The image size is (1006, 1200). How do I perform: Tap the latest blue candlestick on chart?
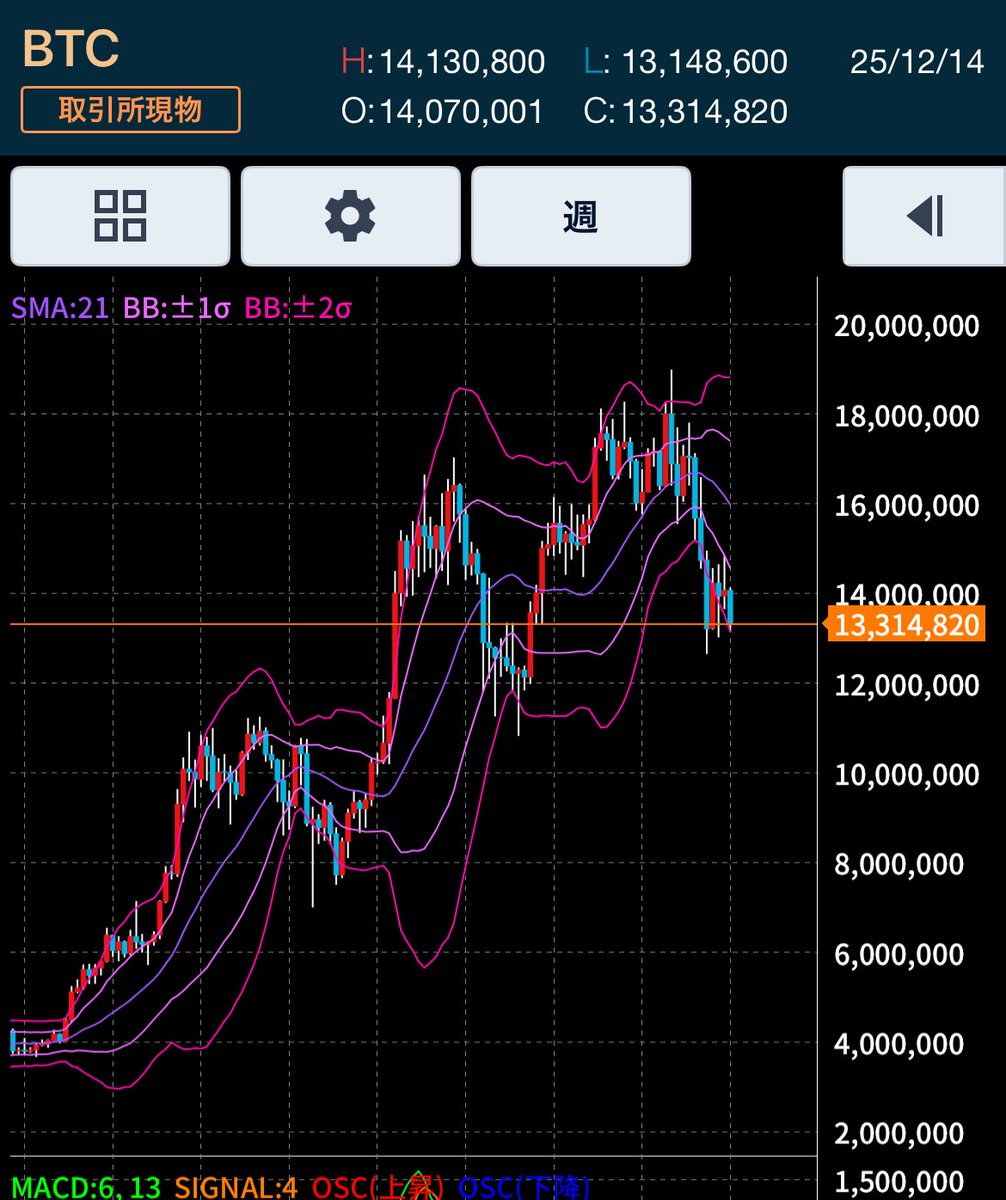731,608
